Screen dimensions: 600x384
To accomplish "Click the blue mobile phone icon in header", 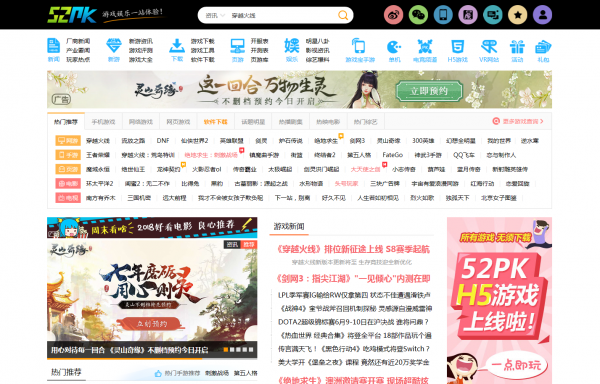I will click(443, 15).
